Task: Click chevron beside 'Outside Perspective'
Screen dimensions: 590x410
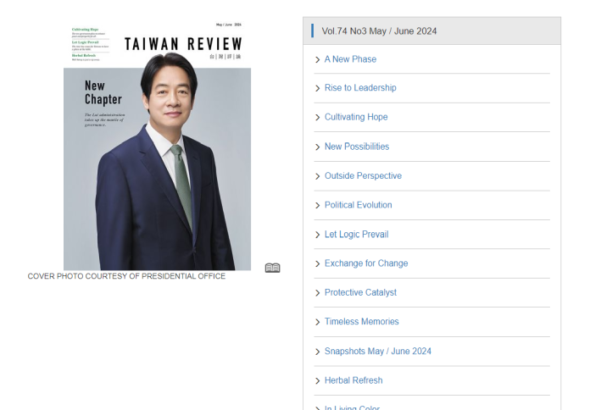Action: click(x=317, y=176)
